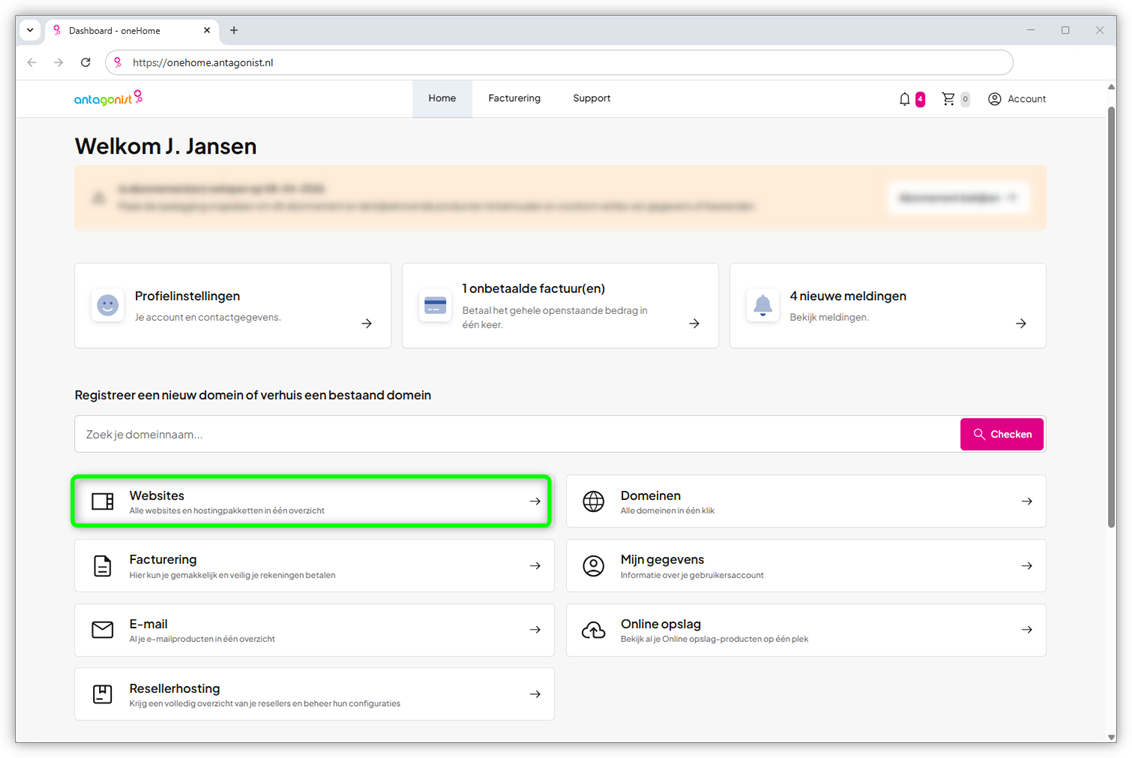
Task: Open the shopping cart icon
Action: [x=948, y=99]
